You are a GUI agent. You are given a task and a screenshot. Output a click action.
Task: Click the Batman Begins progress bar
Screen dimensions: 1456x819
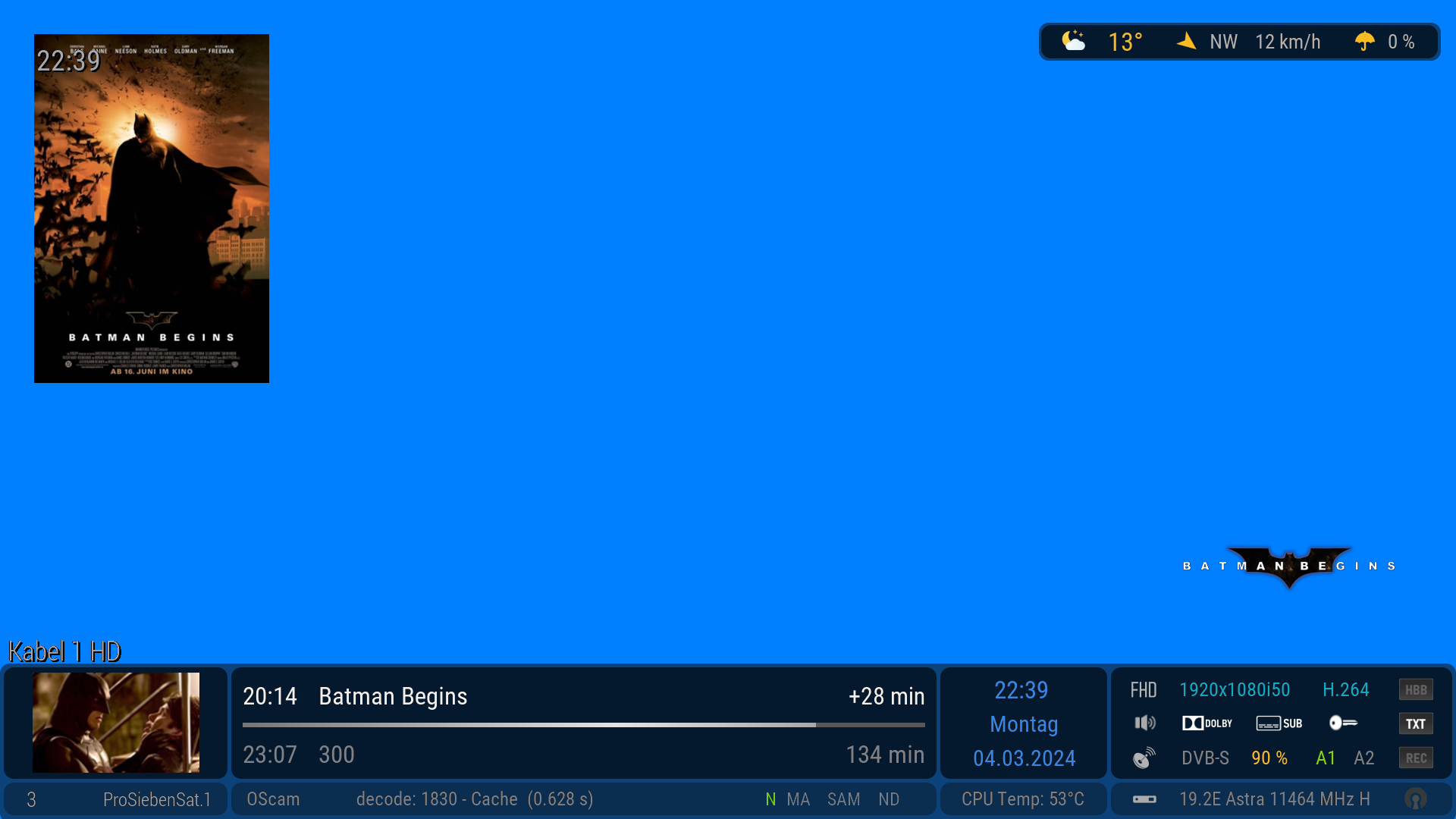[583, 725]
